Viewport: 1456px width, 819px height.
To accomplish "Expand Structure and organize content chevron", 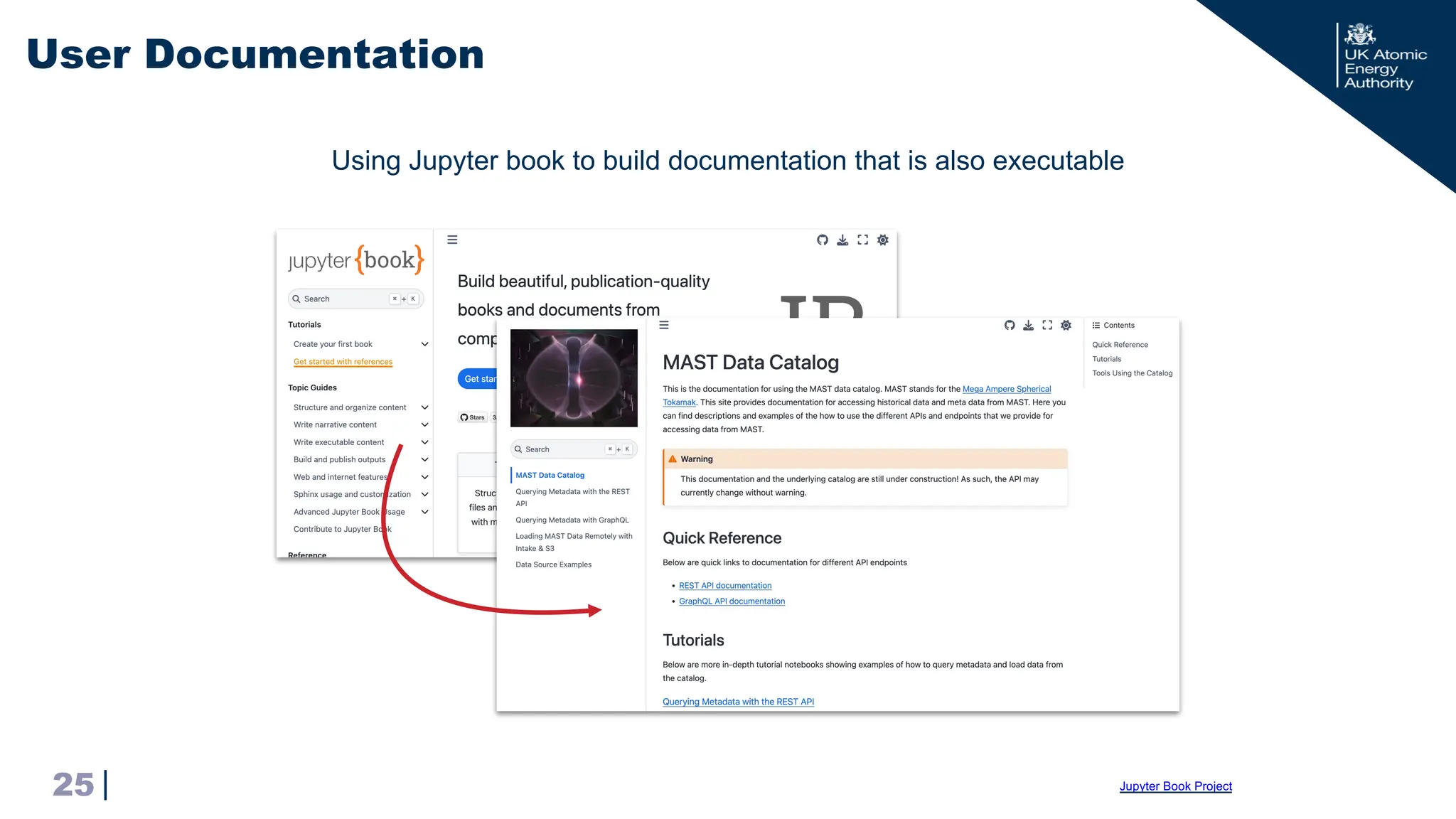I will click(x=424, y=407).
